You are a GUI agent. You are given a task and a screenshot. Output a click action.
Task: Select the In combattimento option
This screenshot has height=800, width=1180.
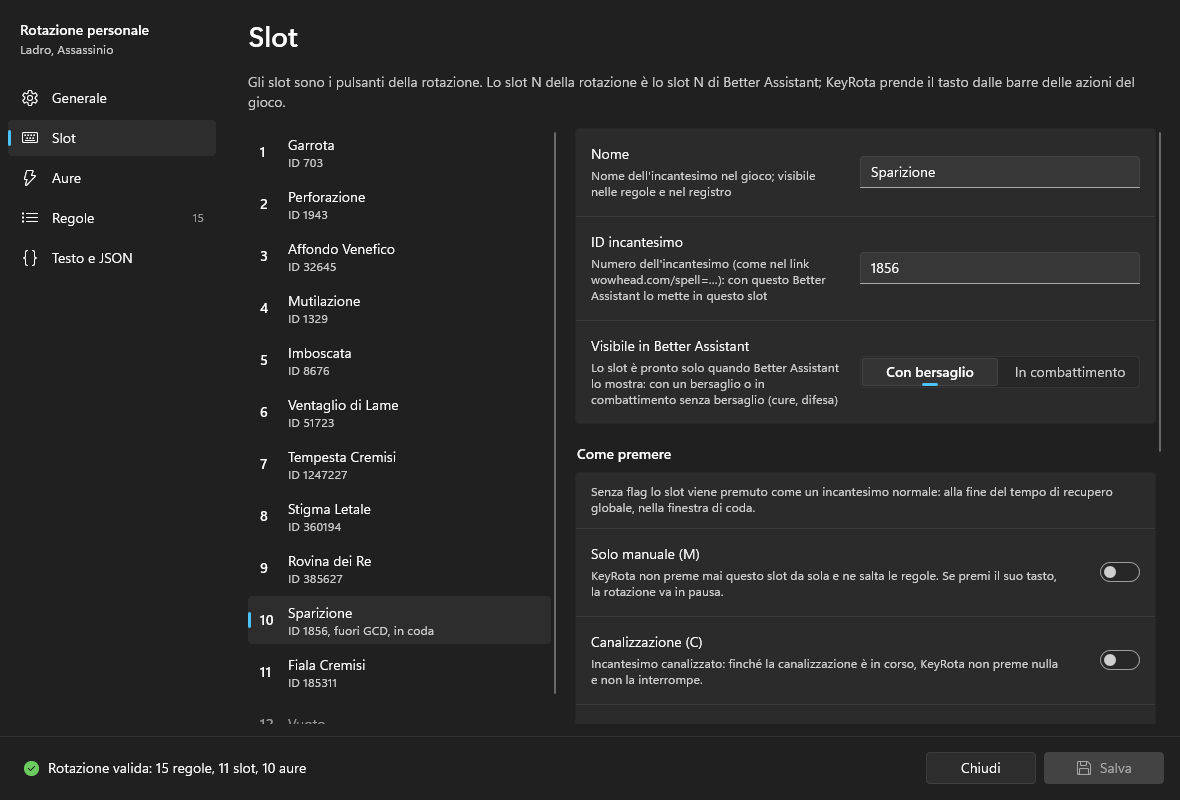pyautogui.click(x=1069, y=372)
